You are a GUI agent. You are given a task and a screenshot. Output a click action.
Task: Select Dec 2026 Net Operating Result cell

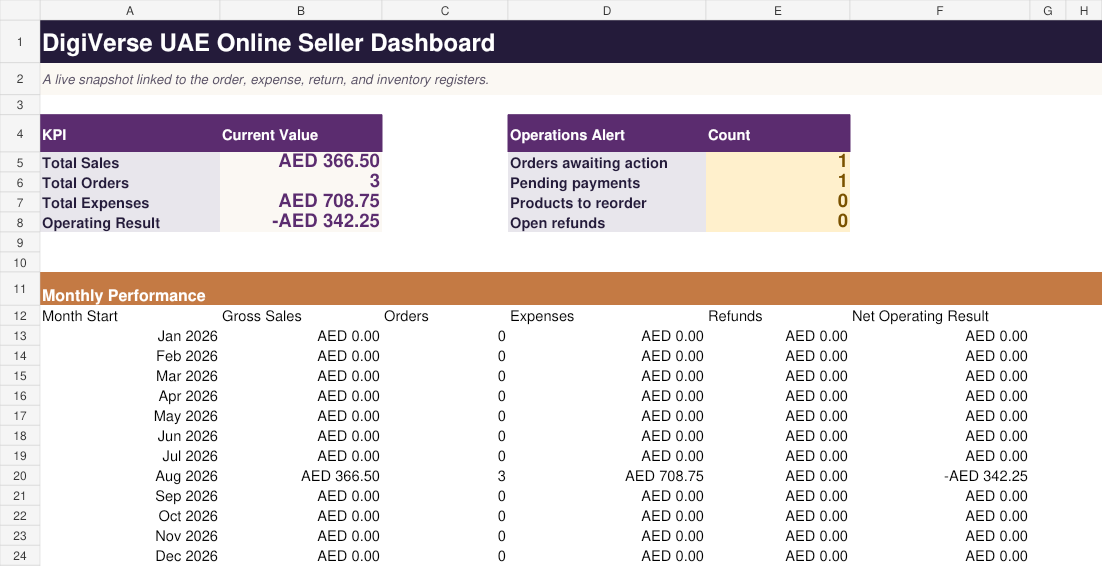pos(940,556)
